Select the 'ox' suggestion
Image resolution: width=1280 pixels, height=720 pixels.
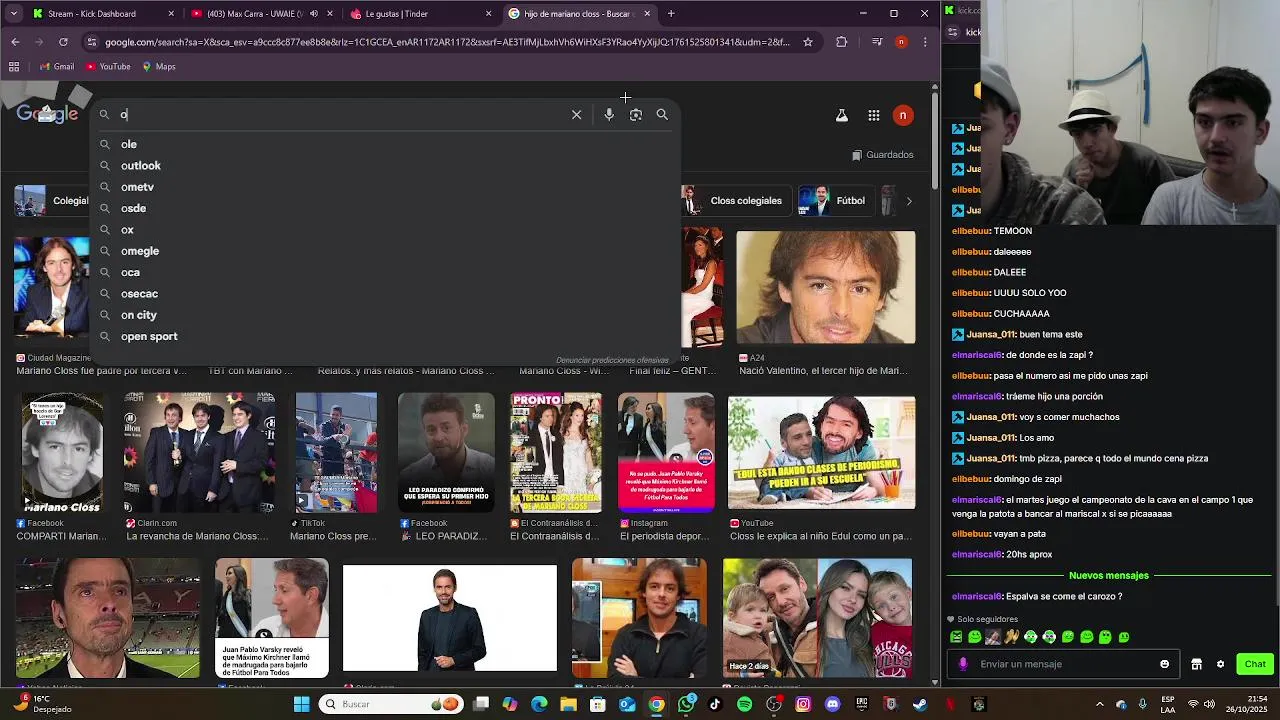pos(385,229)
